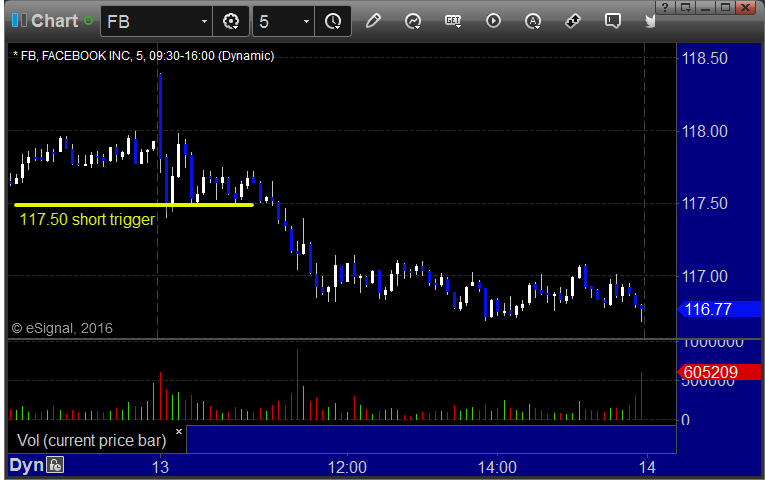Screen dimensions: 765x480
Task: Open the GET tools menu
Action: pyautogui.click(x=453, y=21)
